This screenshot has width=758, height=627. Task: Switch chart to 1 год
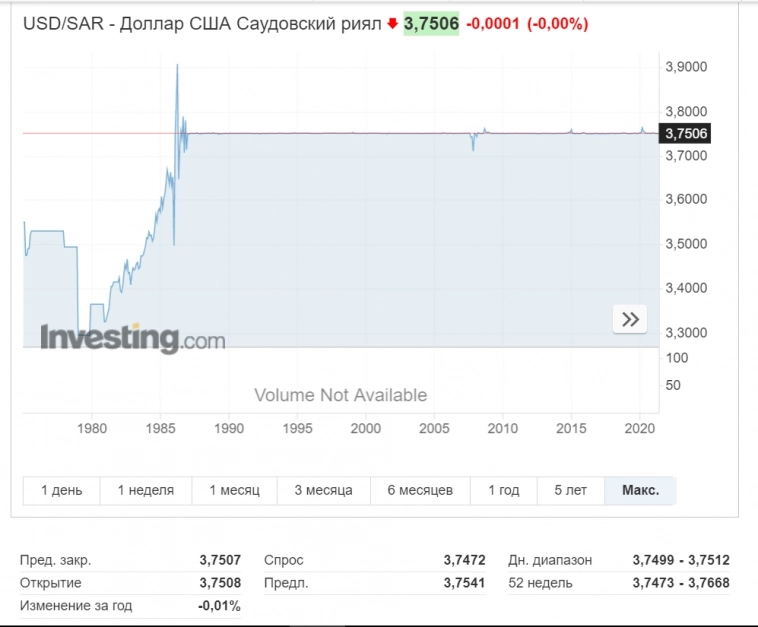coord(504,490)
